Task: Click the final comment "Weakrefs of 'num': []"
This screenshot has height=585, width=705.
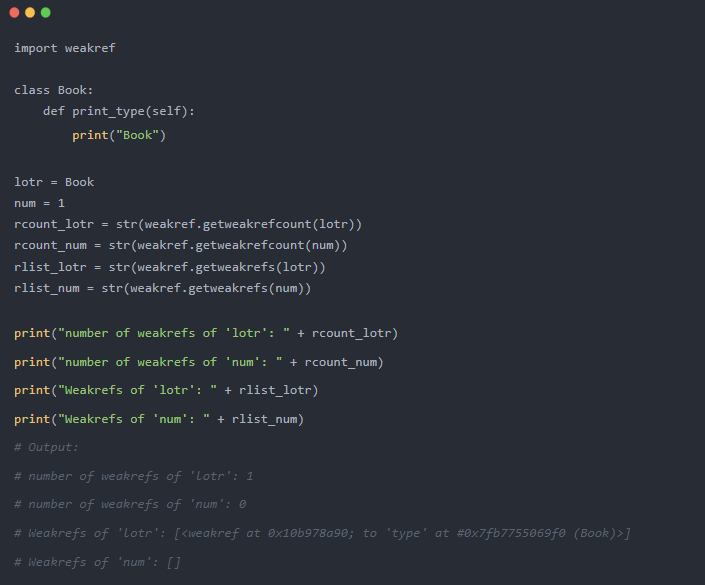Action: pyautogui.click(x=97, y=562)
